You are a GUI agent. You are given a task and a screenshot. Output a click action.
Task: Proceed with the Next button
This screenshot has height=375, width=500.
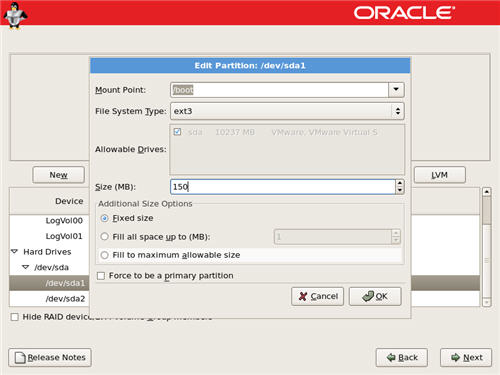click(466, 358)
